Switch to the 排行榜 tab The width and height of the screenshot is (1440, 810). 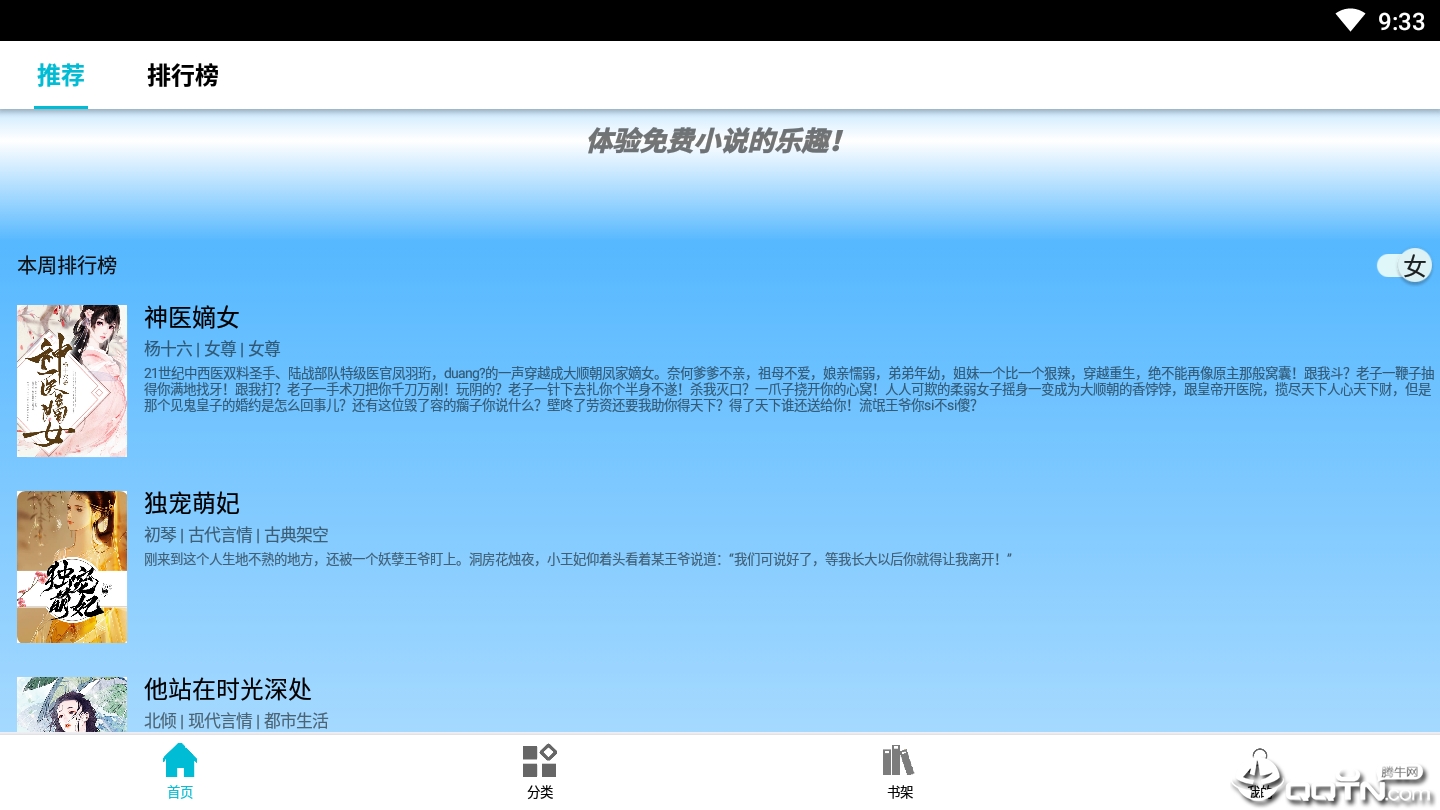pos(183,76)
